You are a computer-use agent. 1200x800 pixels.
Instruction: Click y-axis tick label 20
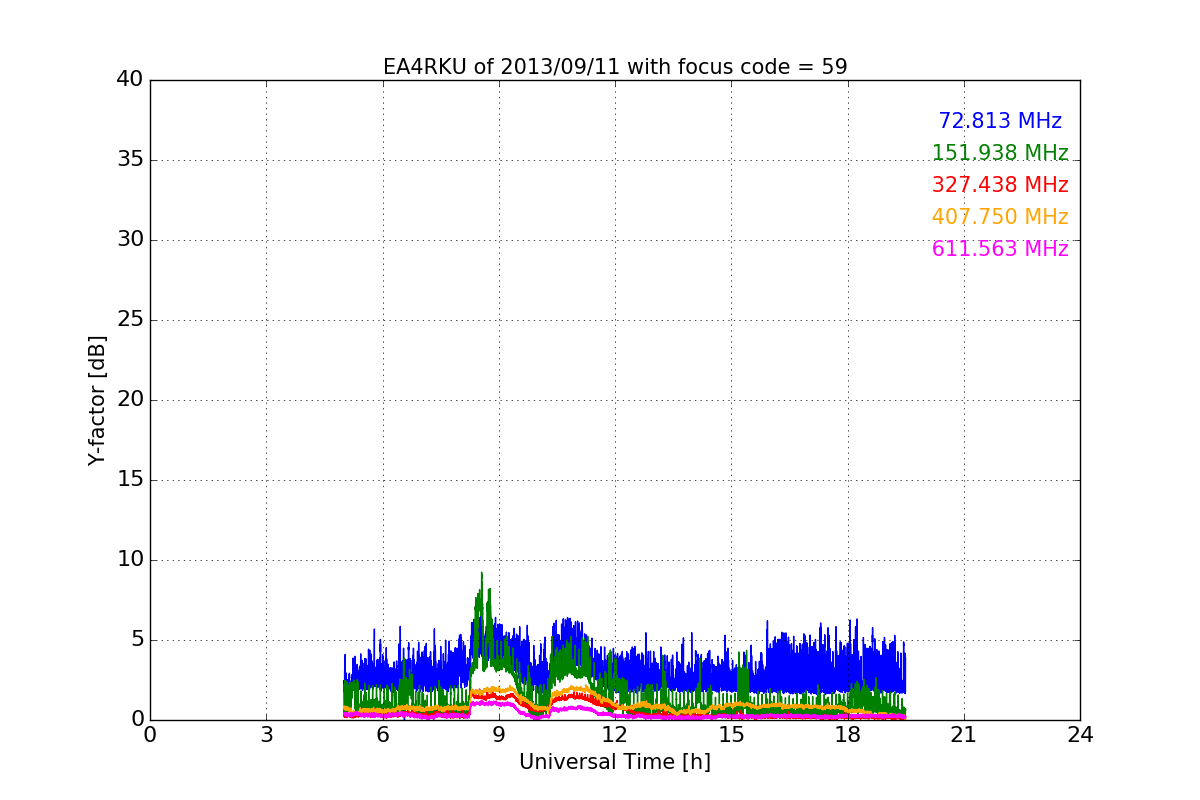[x=130, y=400]
